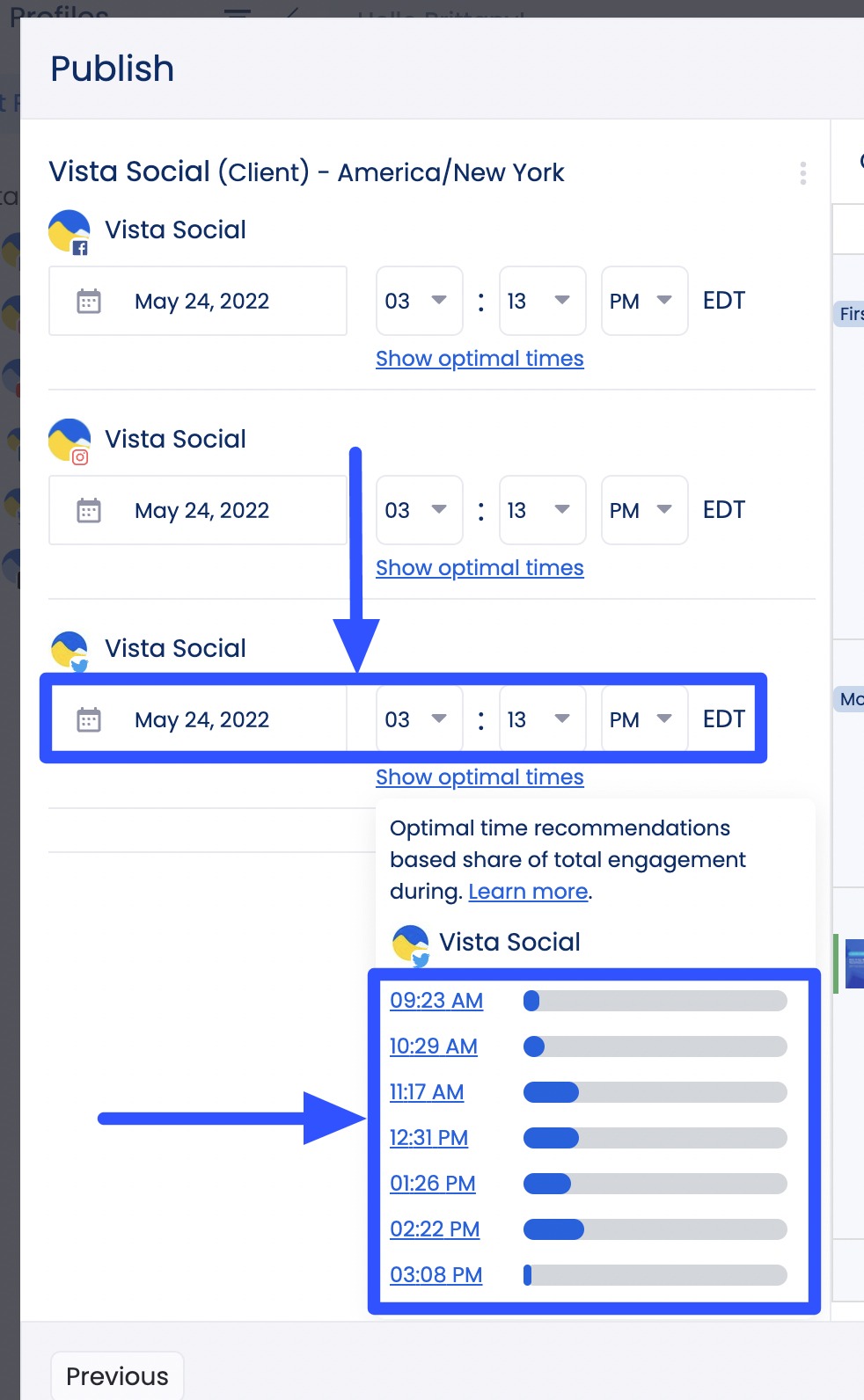This screenshot has height=1400, width=864.
Task: Click Show optimal times under the Facebook row
Action: point(480,358)
